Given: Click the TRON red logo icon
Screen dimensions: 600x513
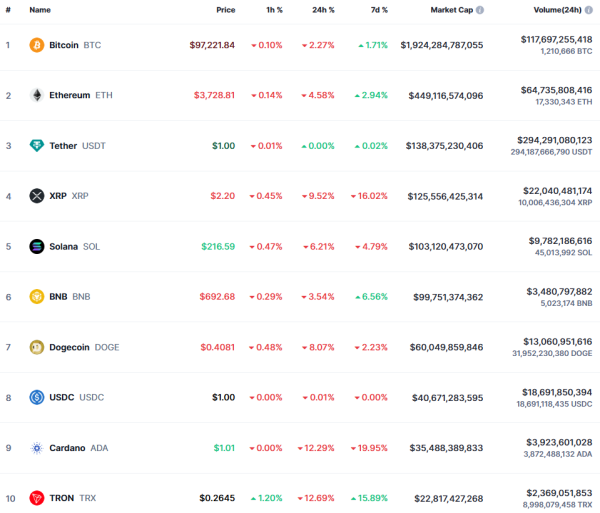Looking at the screenshot, I should [x=37, y=498].
